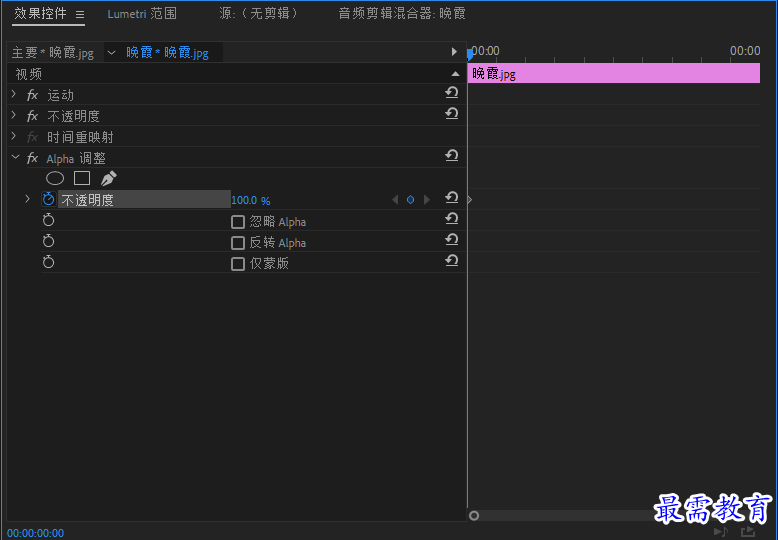
Task: Open the 效果控件 panel menu
Action: 80,14
